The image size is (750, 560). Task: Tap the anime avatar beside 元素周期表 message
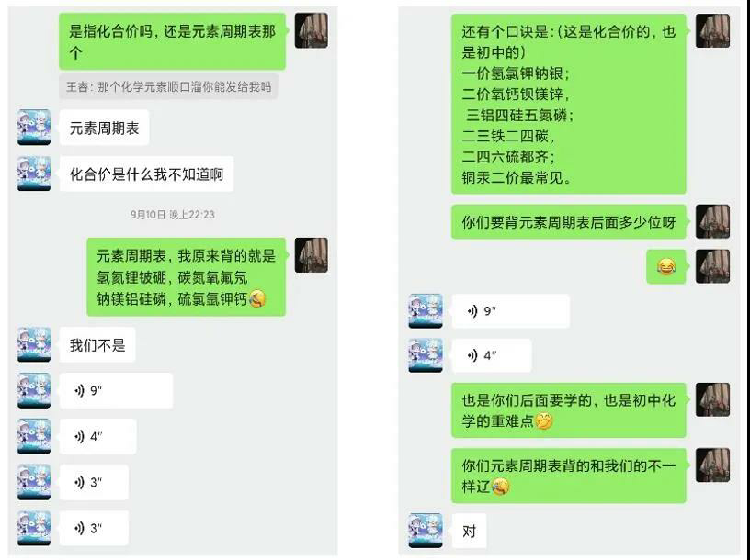[34, 127]
